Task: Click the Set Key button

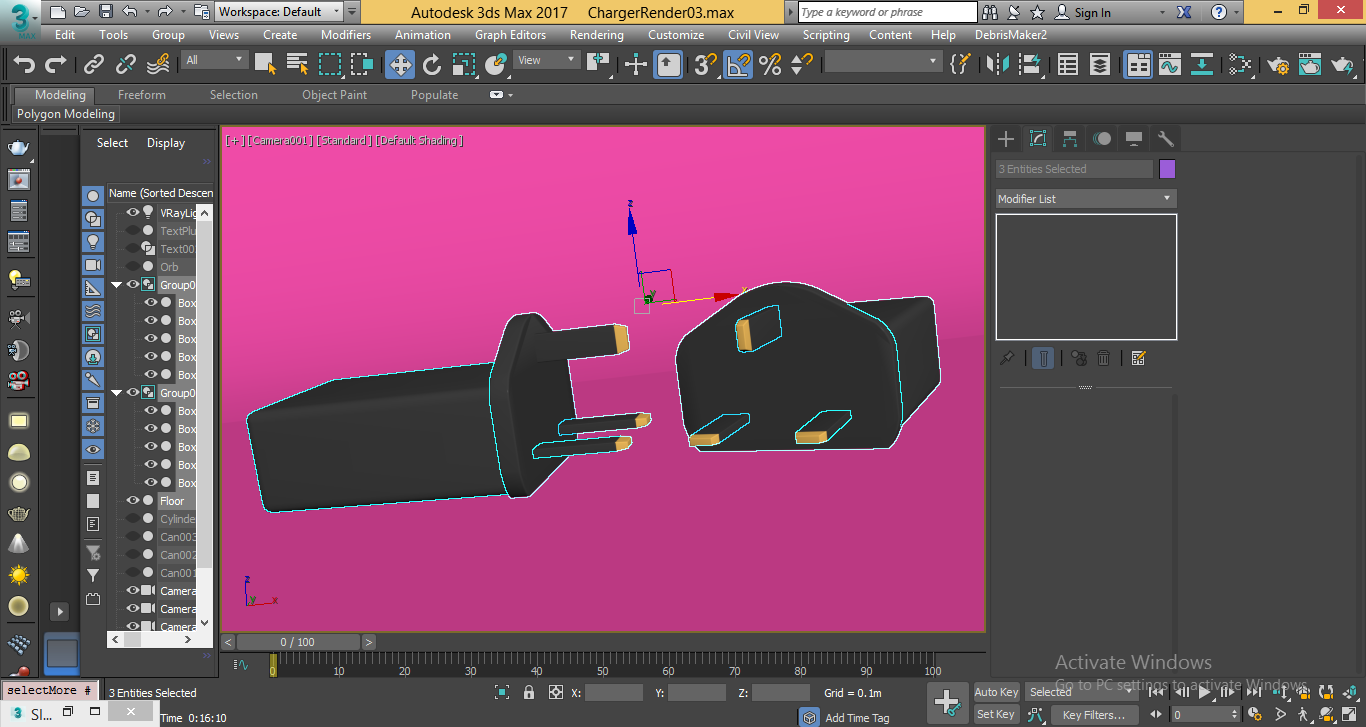Action: click(x=996, y=714)
